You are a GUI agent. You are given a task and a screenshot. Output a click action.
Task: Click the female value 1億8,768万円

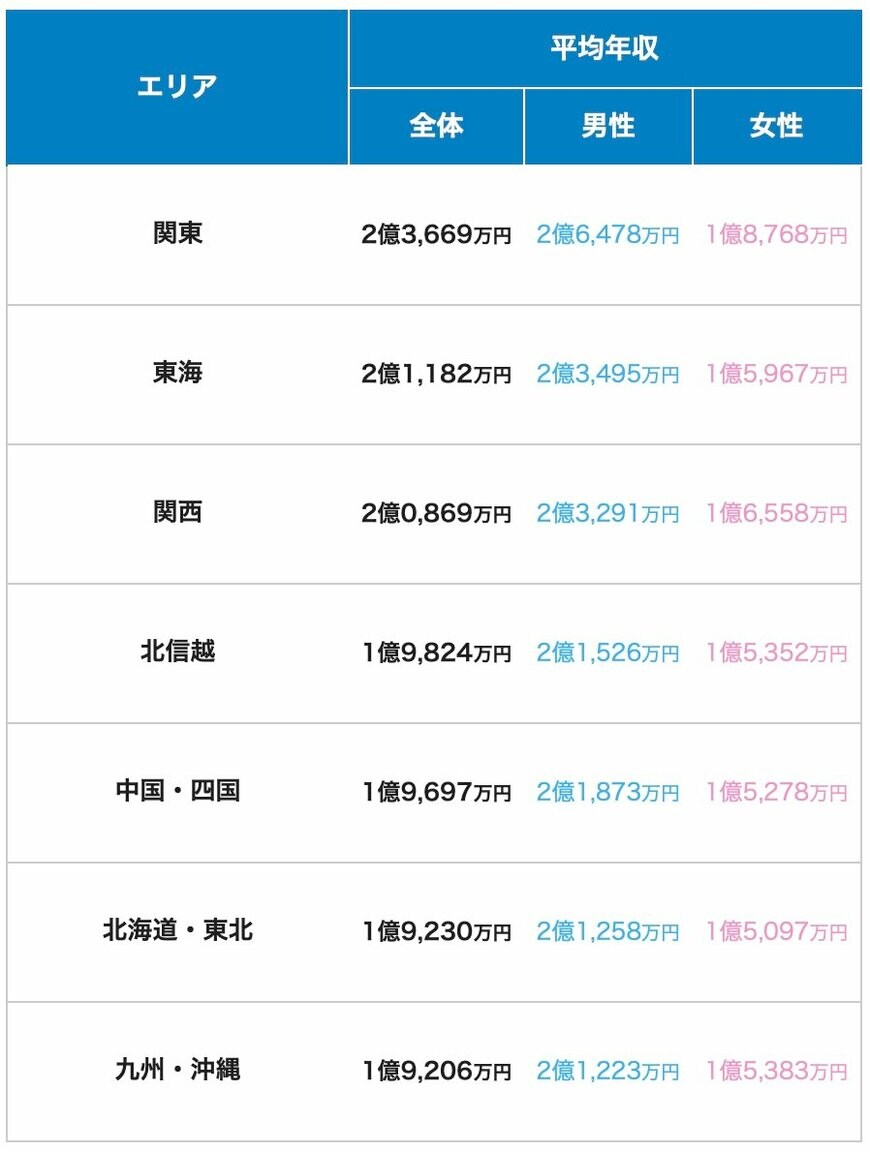tap(776, 235)
